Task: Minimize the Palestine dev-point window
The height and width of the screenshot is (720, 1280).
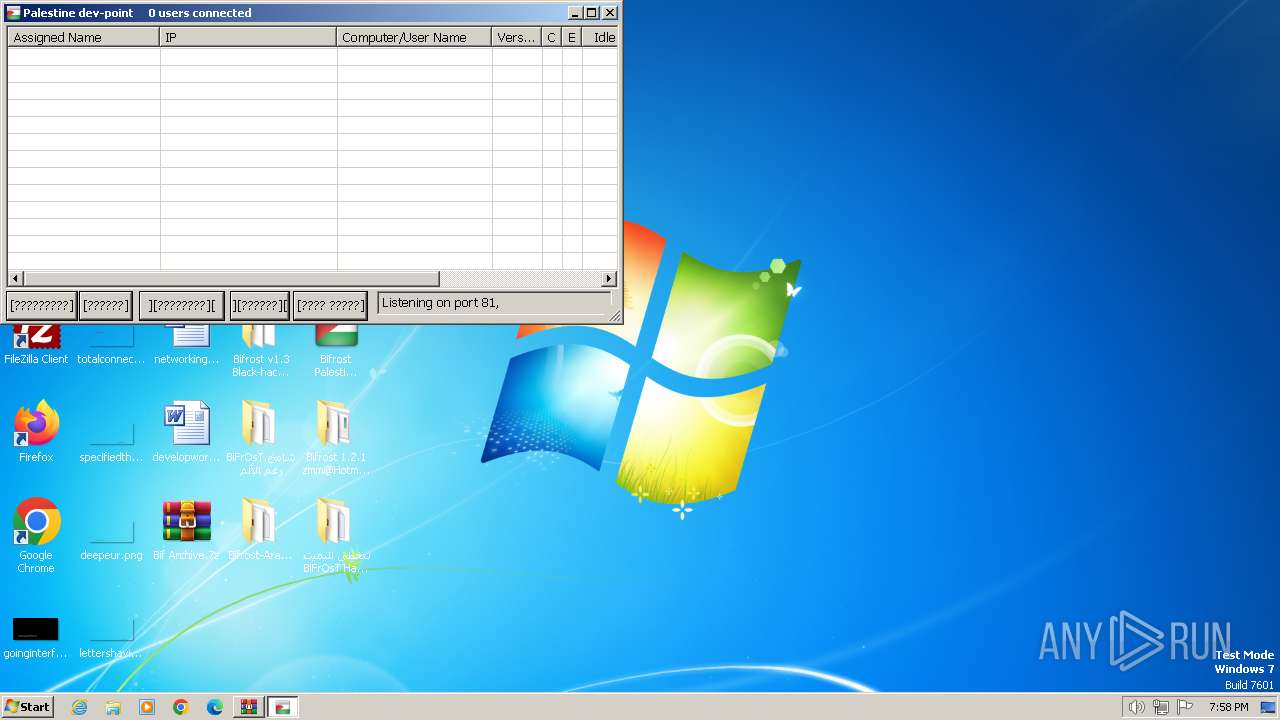Action: tap(576, 13)
